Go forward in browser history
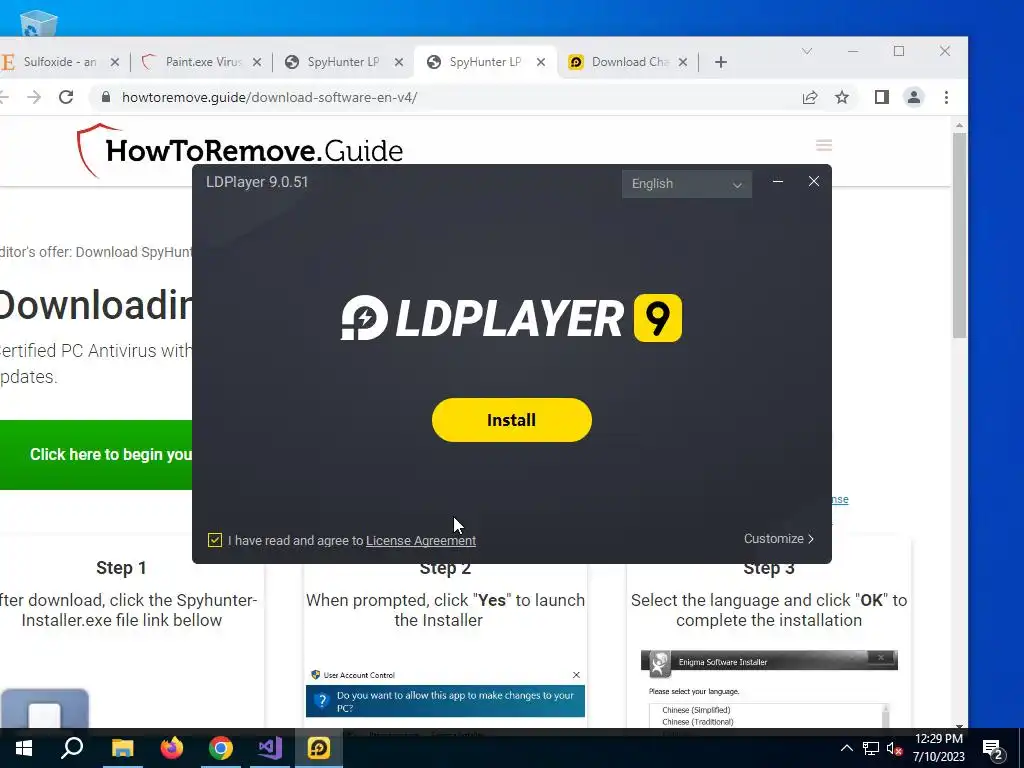The width and height of the screenshot is (1024, 768). click(34, 97)
